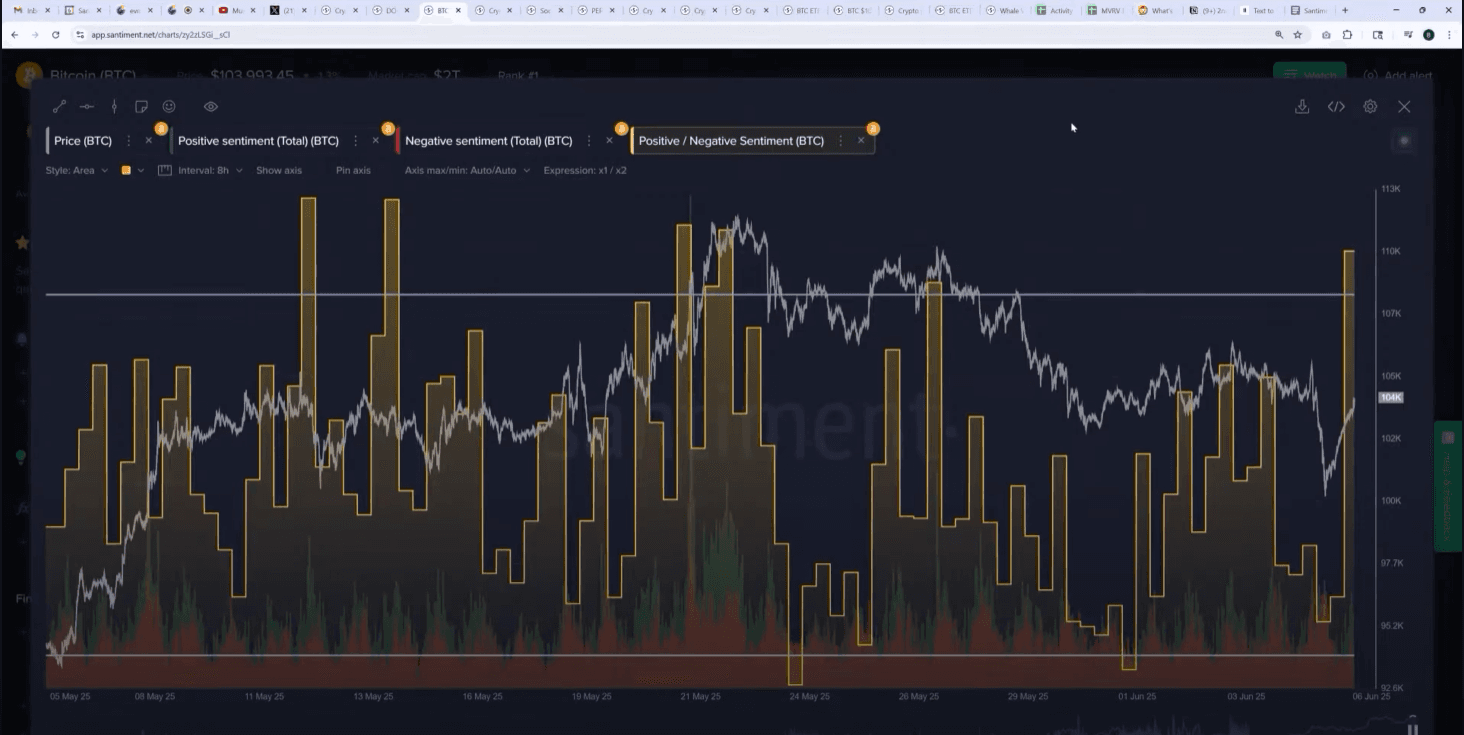Download the chart data
This screenshot has height=735, width=1464.
[x=1301, y=107]
